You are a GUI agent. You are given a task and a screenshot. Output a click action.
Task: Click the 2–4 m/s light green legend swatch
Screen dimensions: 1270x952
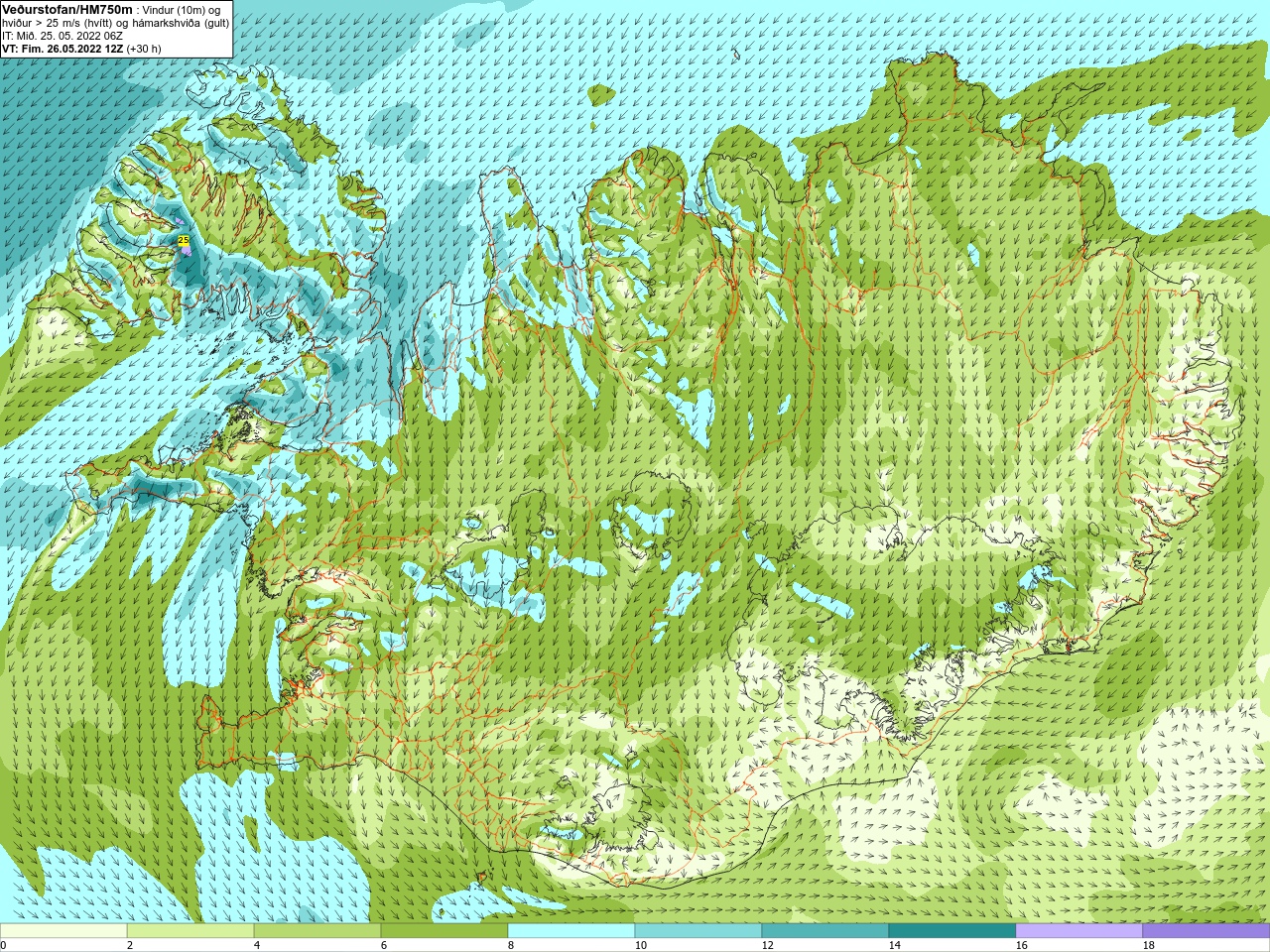(190, 931)
